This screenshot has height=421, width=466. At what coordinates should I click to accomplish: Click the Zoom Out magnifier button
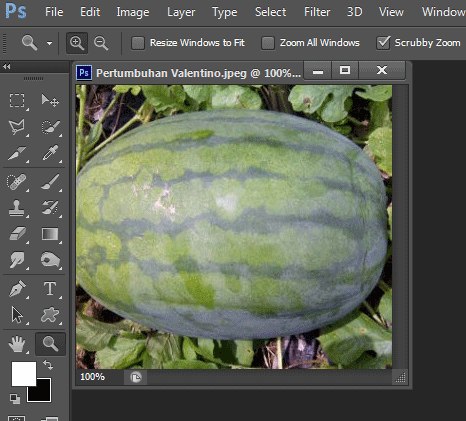click(x=101, y=43)
